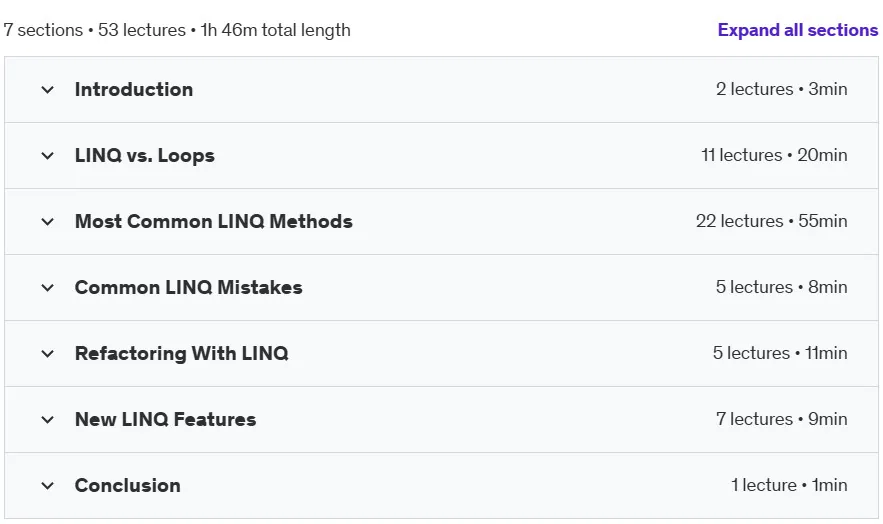Screen dimensions: 883x524
Task: Click Refactoring With LINQ section title
Action: [x=182, y=353]
